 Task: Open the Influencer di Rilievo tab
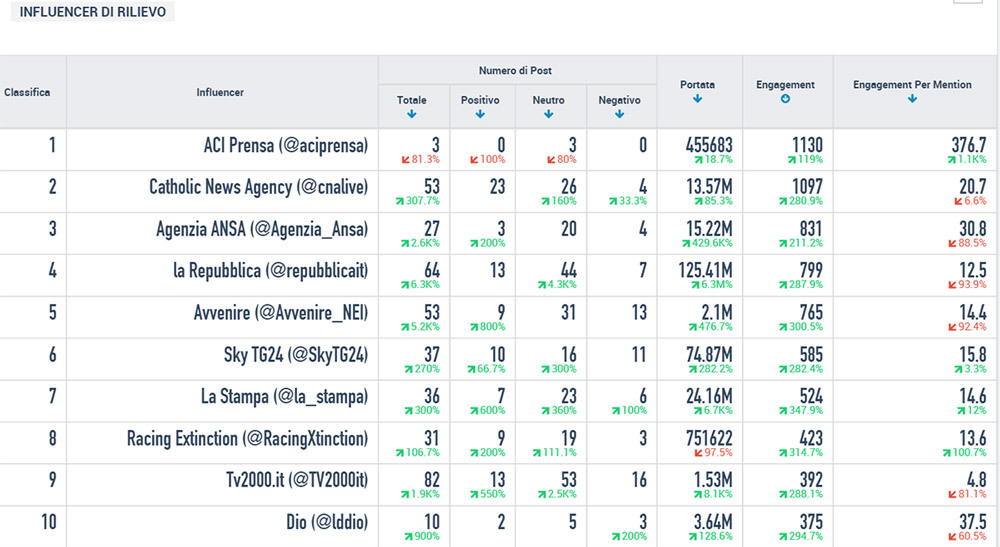tap(92, 11)
